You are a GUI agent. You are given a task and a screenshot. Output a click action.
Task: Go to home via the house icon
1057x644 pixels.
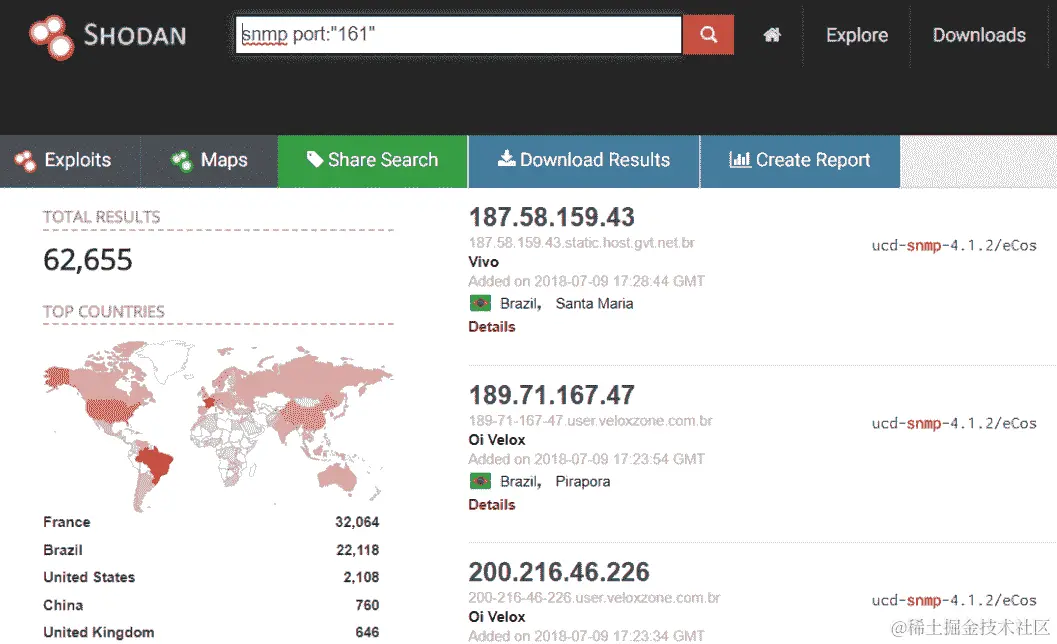pos(772,35)
